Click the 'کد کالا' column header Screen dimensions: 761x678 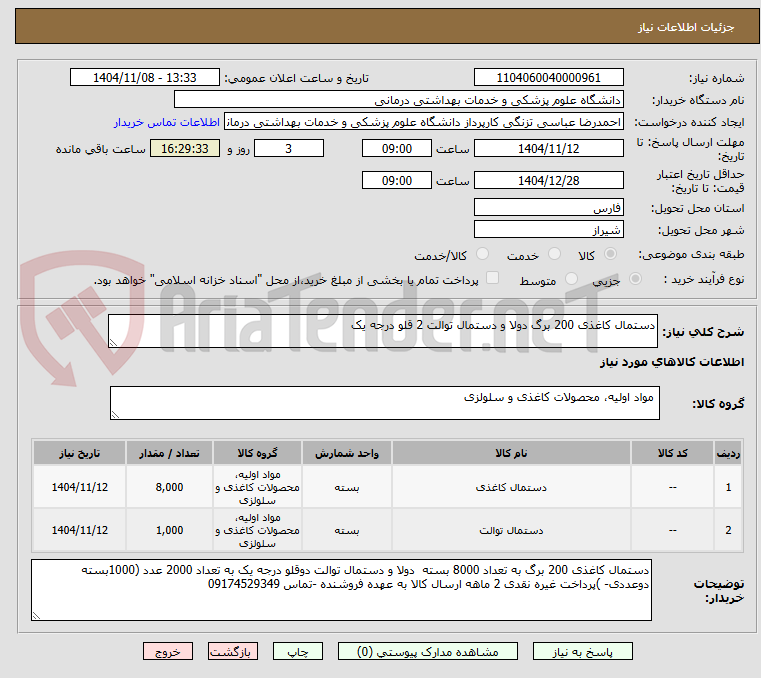point(672,453)
